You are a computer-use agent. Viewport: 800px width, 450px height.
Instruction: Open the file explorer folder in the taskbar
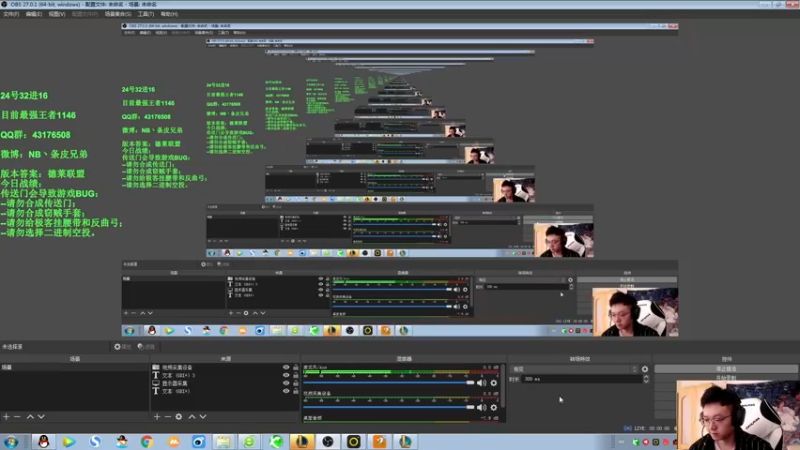tap(223, 441)
